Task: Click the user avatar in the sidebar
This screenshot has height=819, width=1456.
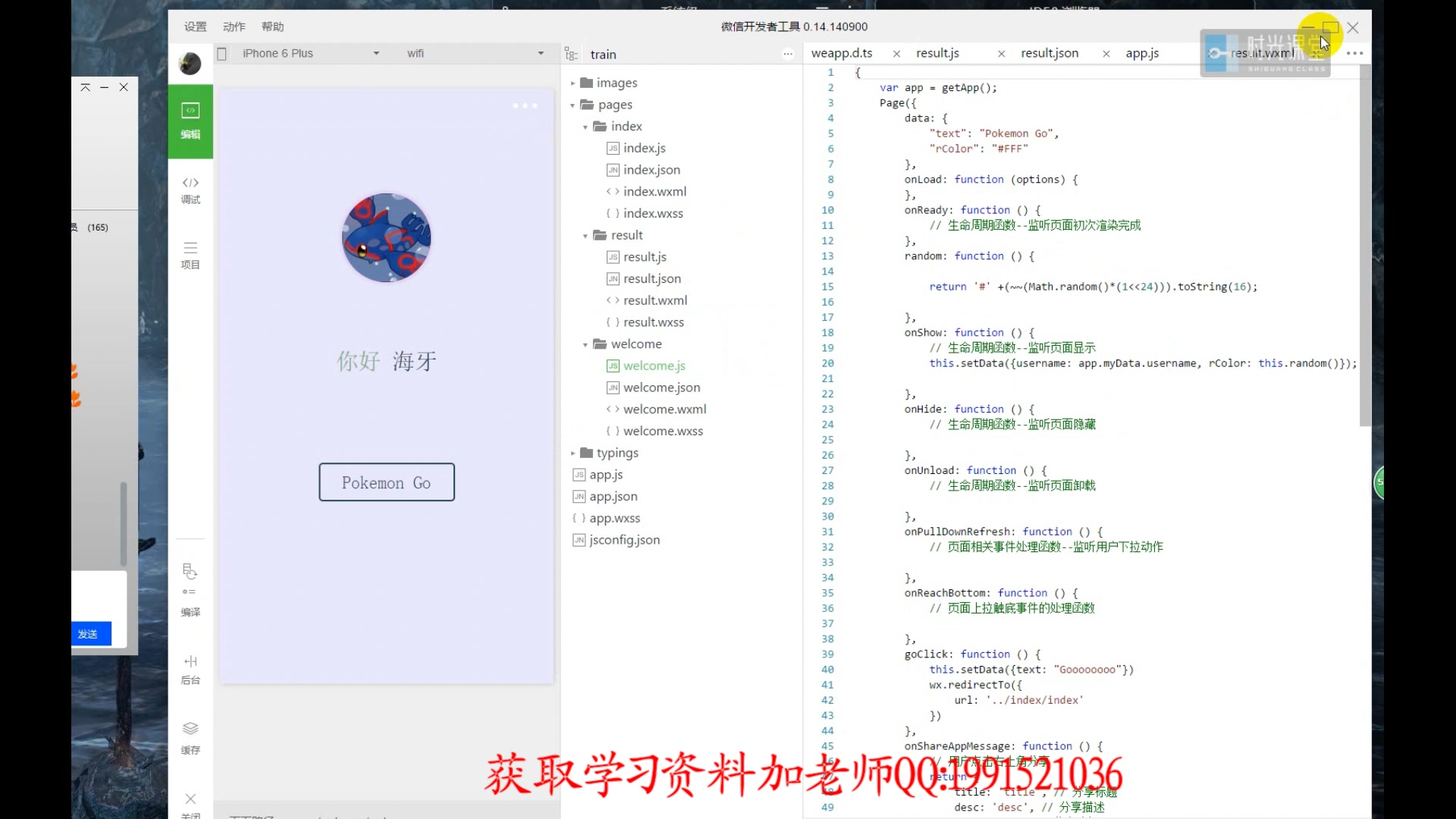Action: tap(190, 64)
